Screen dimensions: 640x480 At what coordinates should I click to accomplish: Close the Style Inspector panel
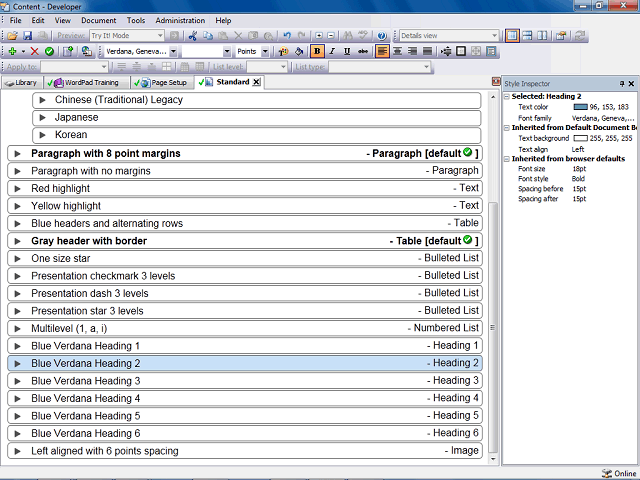(631, 84)
